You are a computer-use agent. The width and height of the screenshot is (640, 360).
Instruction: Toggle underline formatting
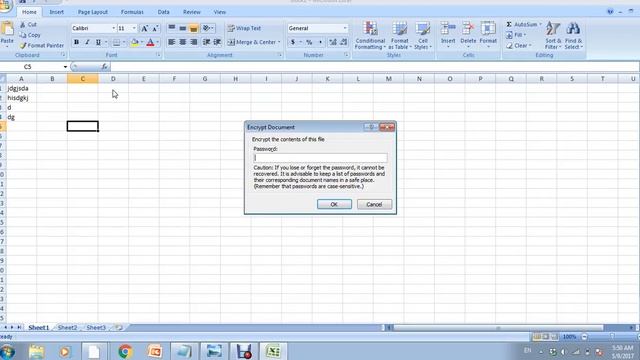[98, 42]
